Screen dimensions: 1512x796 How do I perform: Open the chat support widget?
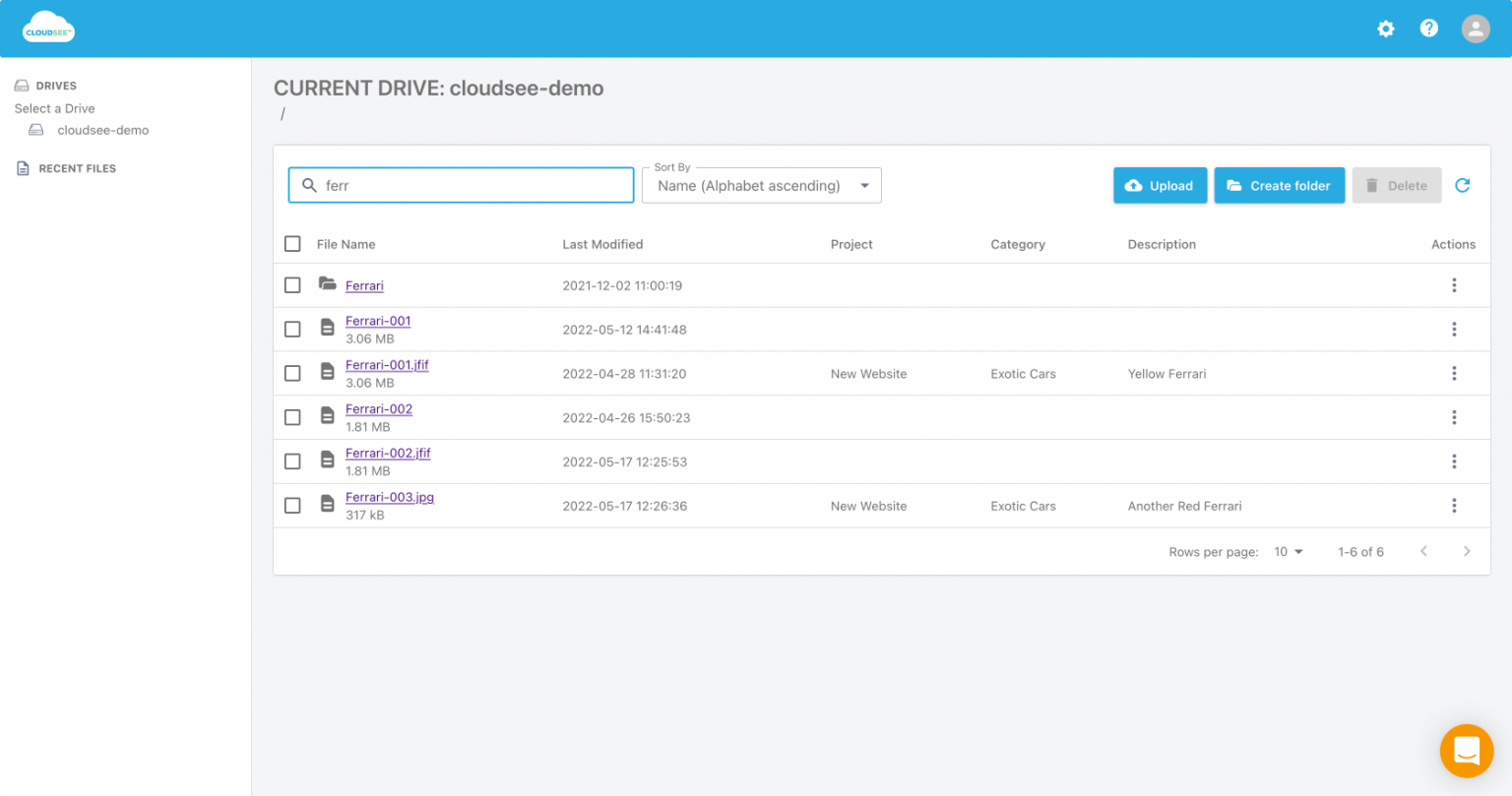click(x=1466, y=750)
